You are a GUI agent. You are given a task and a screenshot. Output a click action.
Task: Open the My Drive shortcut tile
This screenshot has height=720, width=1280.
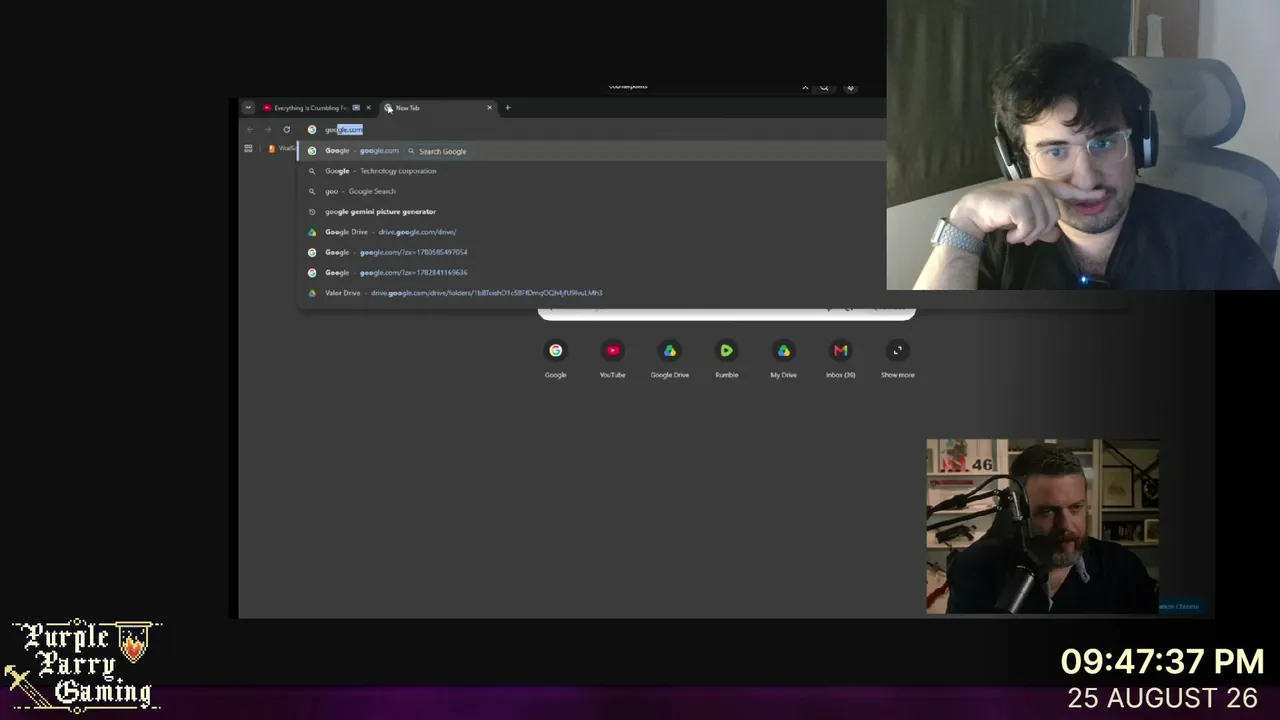pyautogui.click(x=783, y=357)
